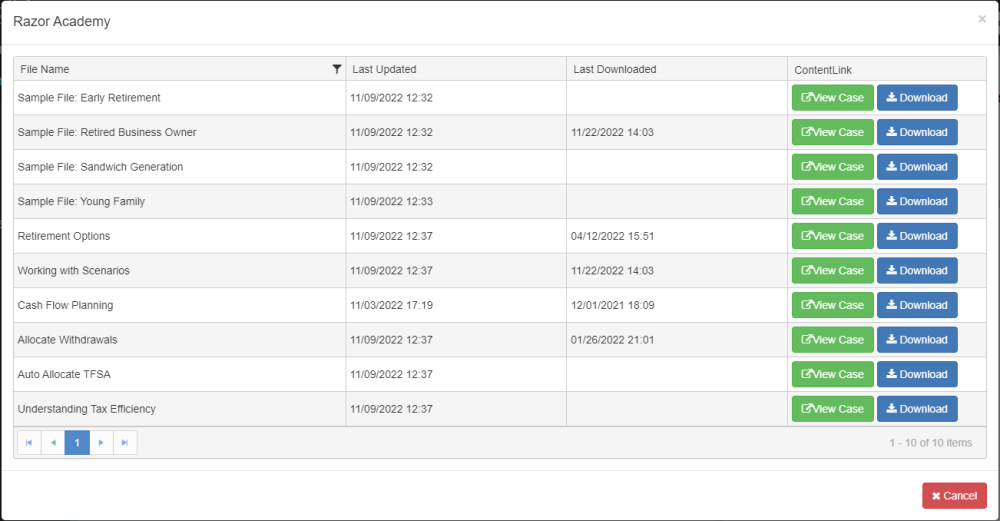Download Sample File: Retired Business Owner
Screen dimensions: 1000x521
tap(917, 132)
